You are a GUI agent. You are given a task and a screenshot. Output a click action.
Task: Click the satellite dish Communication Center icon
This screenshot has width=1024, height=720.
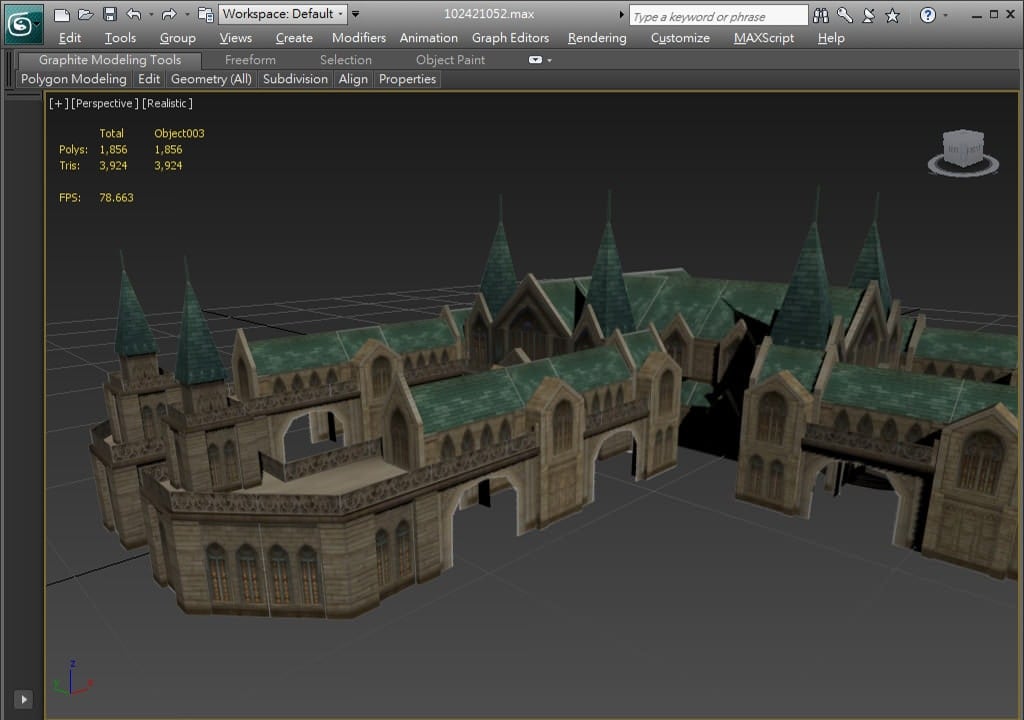[x=869, y=16]
